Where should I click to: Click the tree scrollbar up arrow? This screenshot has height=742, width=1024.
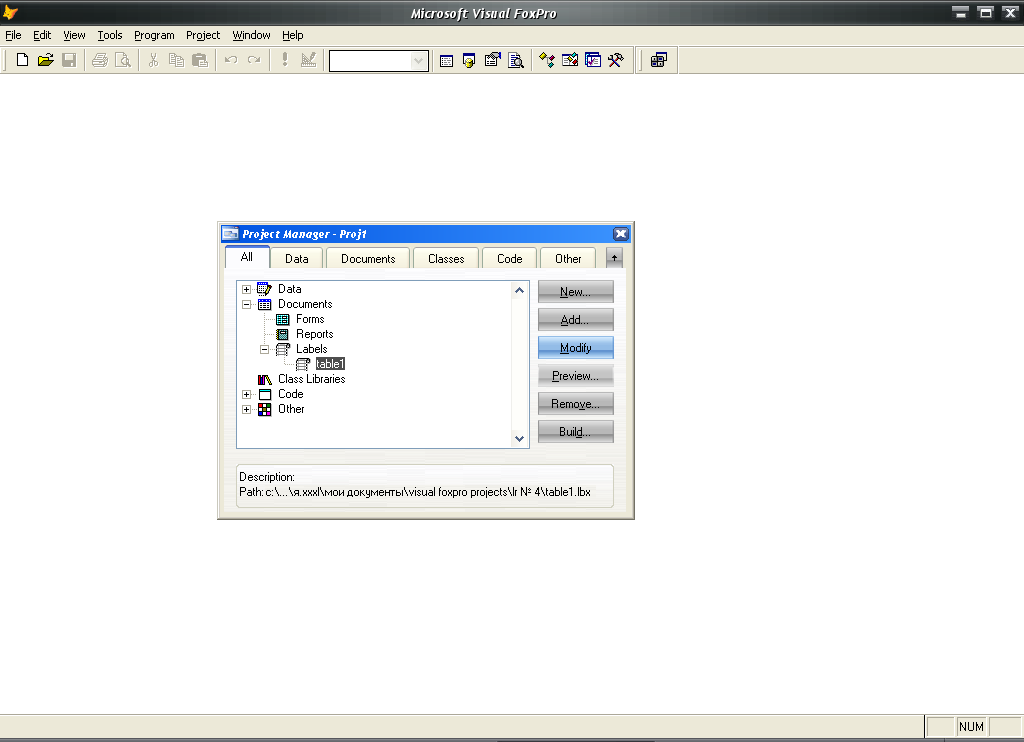(x=520, y=290)
